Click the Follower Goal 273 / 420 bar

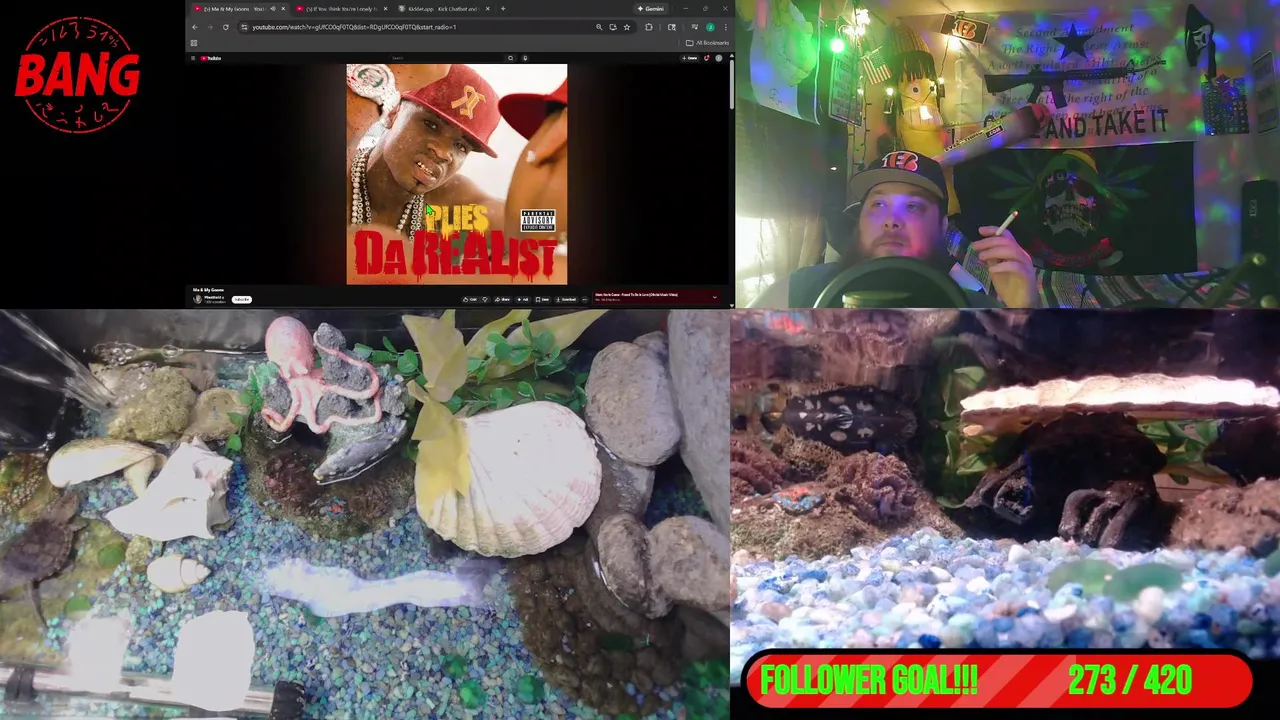click(x=999, y=681)
